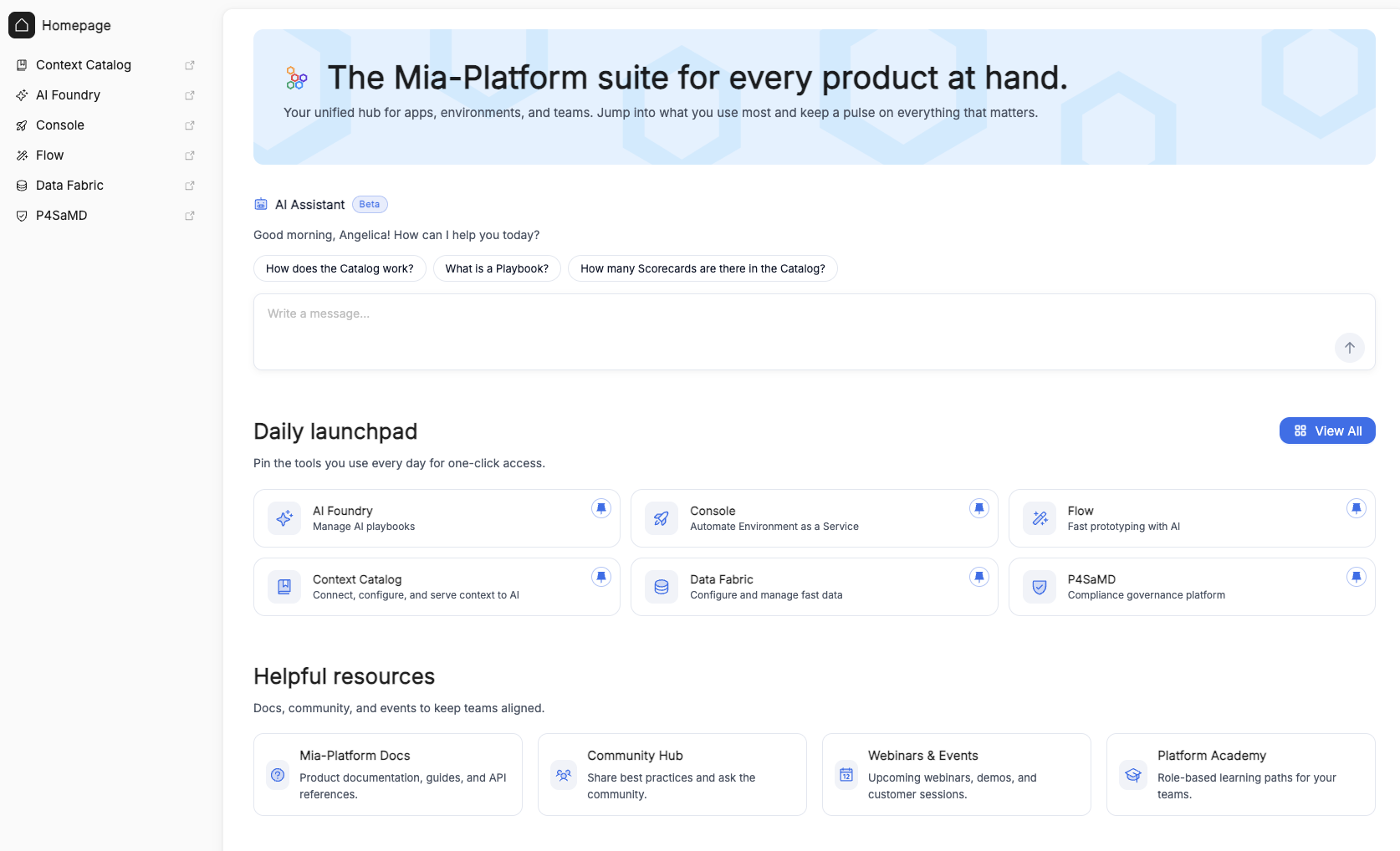
Task: Click the external link icon beside Console
Action: pyautogui.click(x=190, y=125)
